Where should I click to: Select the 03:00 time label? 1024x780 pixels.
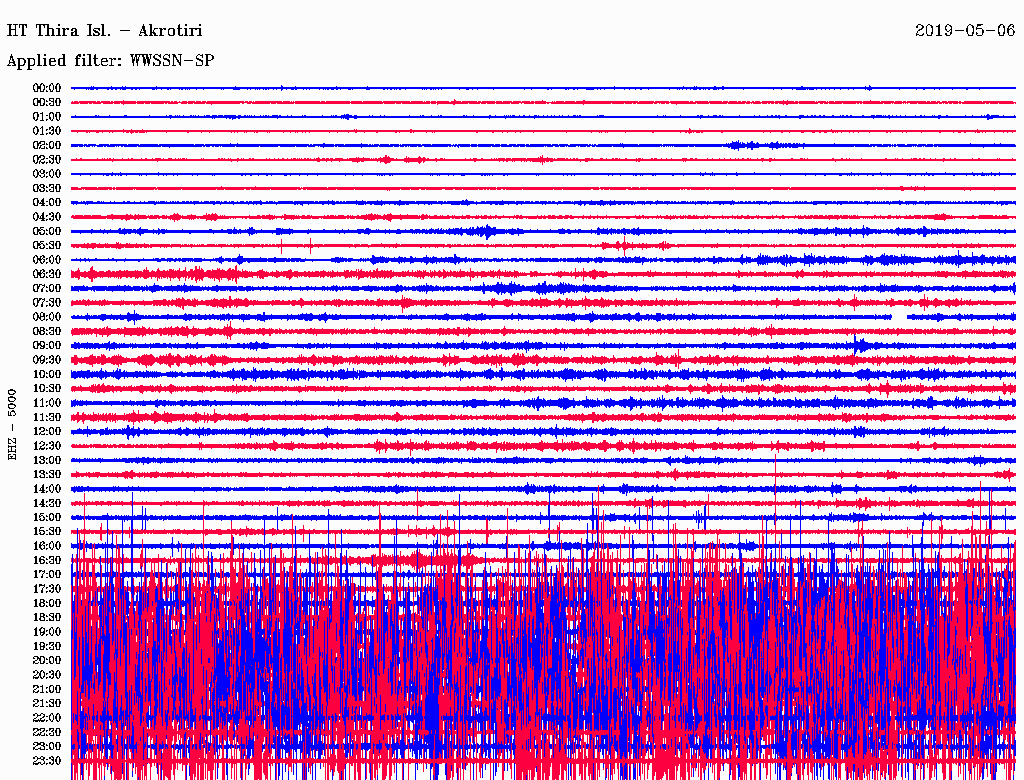point(47,174)
